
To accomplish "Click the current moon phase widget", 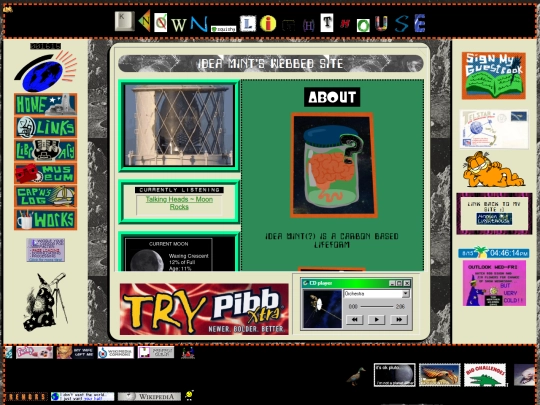I will point(168,255).
